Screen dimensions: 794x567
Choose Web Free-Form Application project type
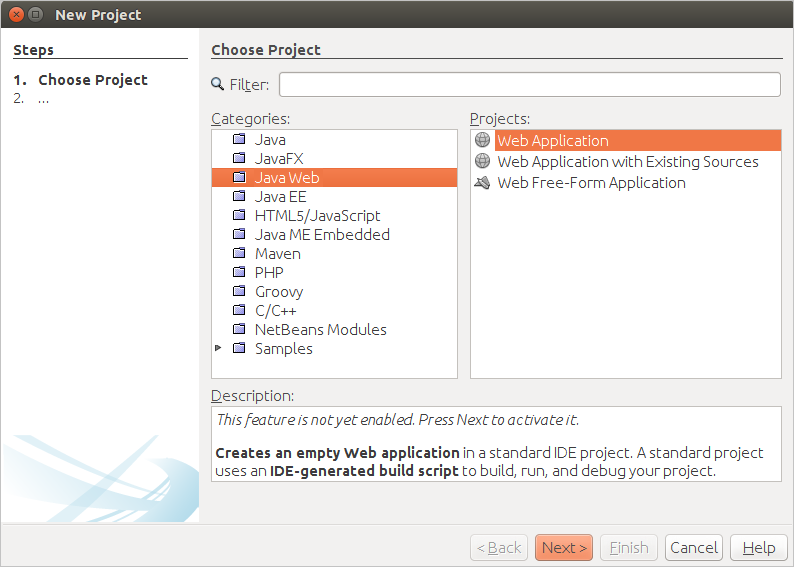point(591,183)
